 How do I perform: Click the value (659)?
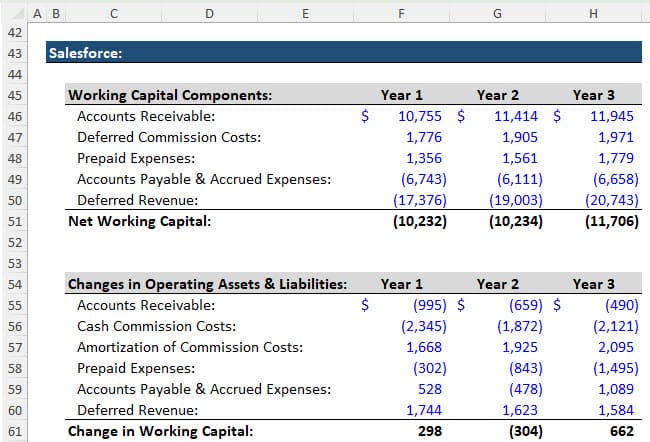point(526,306)
